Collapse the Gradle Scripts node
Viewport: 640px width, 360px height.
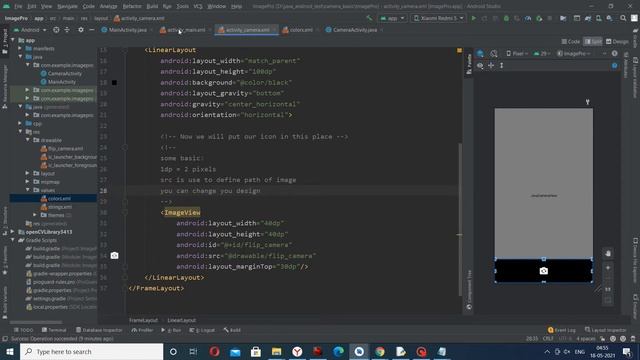point(13,240)
